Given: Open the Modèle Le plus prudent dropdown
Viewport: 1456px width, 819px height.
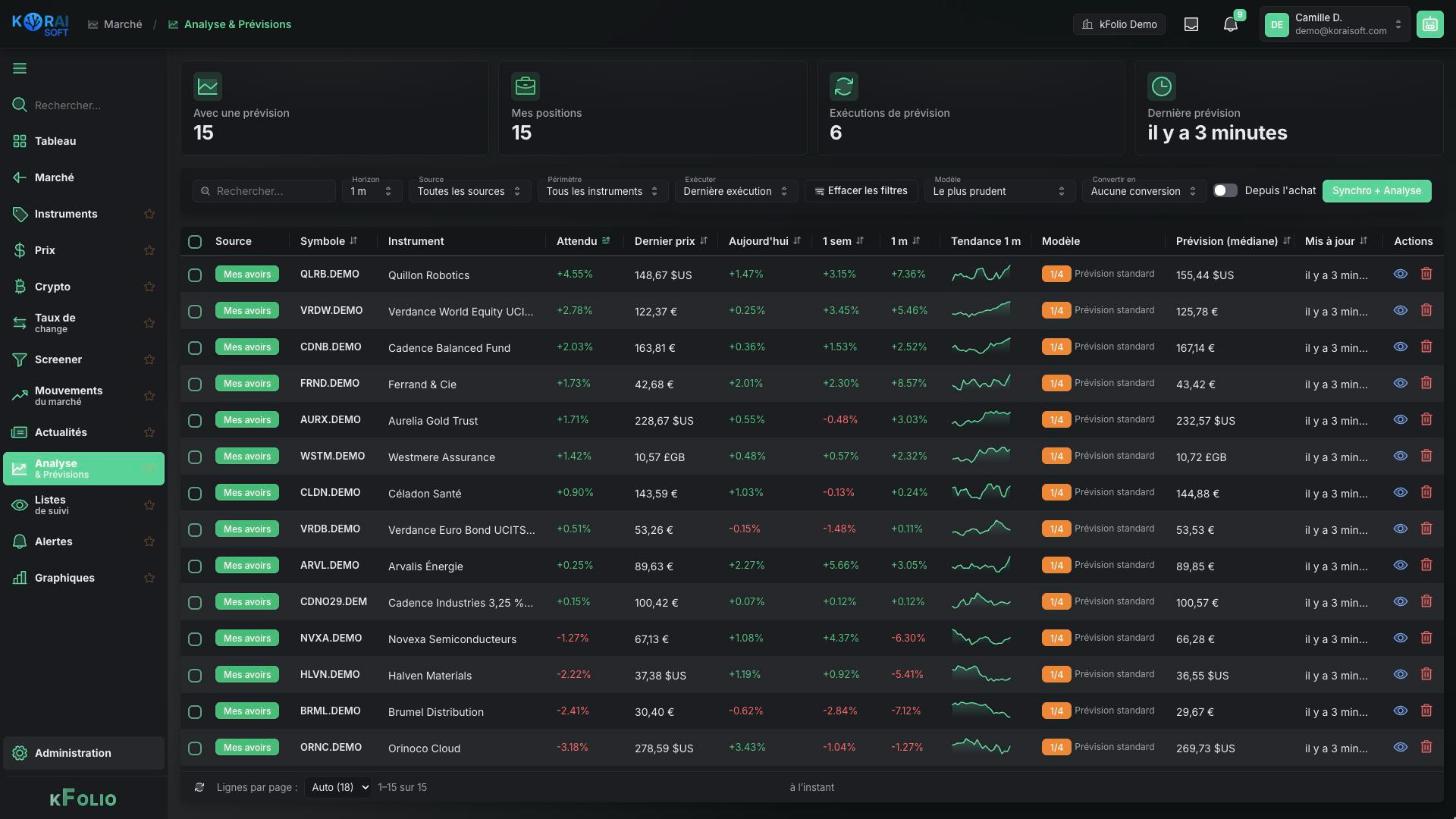Looking at the screenshot, I should [999, 190].
